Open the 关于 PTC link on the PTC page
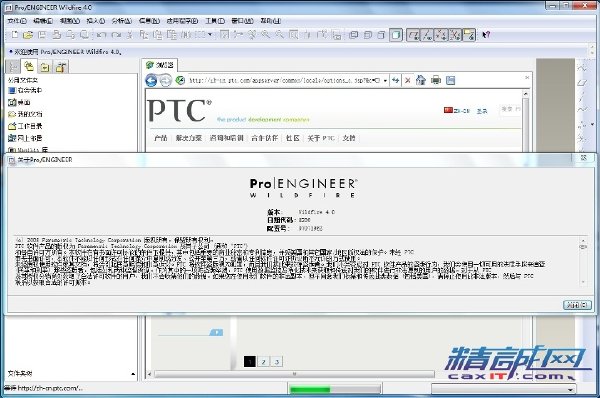The width and height of the screenshot is (600, 398). (x=321, y=138)
